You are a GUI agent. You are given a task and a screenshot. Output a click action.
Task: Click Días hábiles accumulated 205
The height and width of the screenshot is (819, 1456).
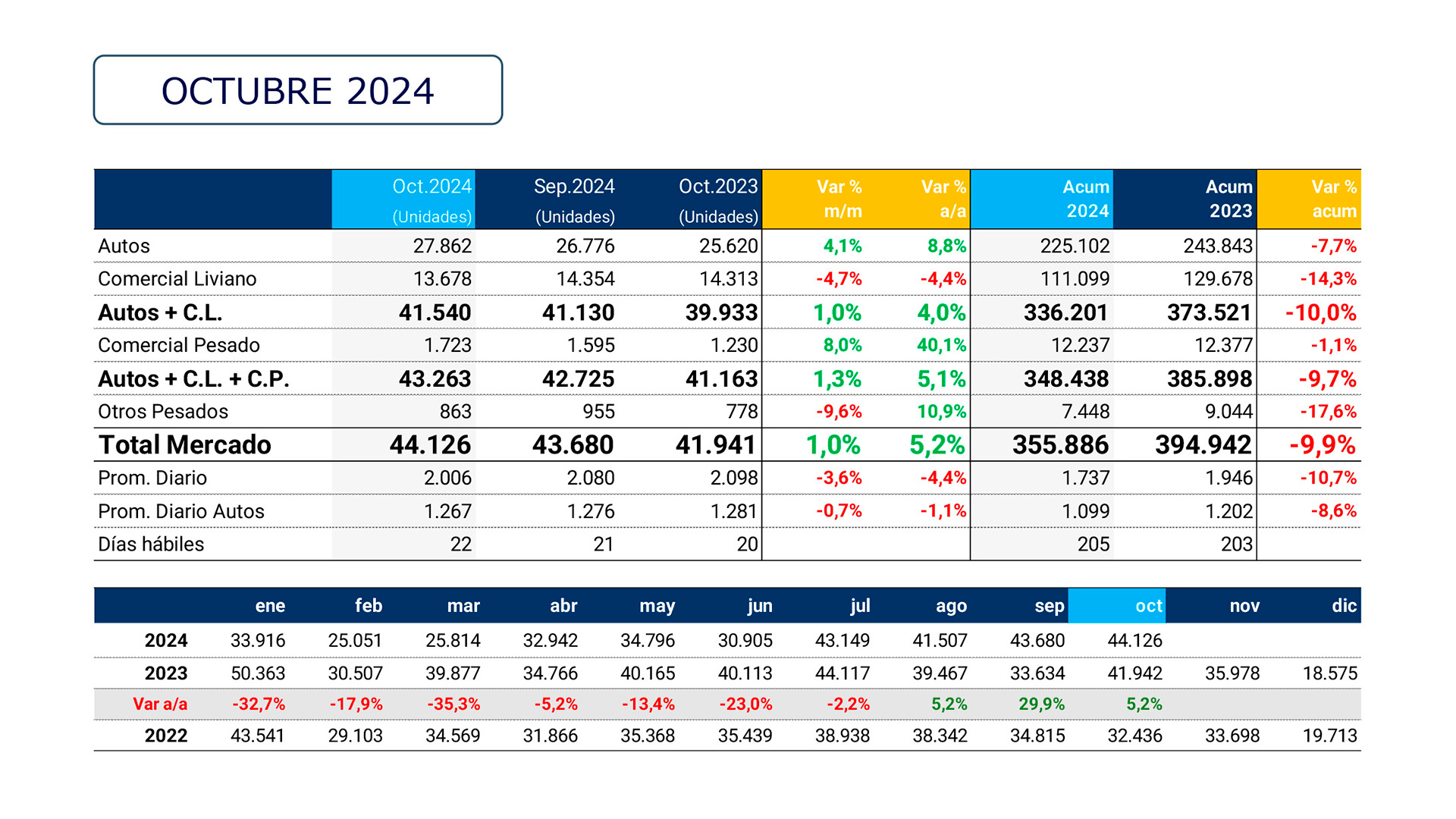point(1094,544)
